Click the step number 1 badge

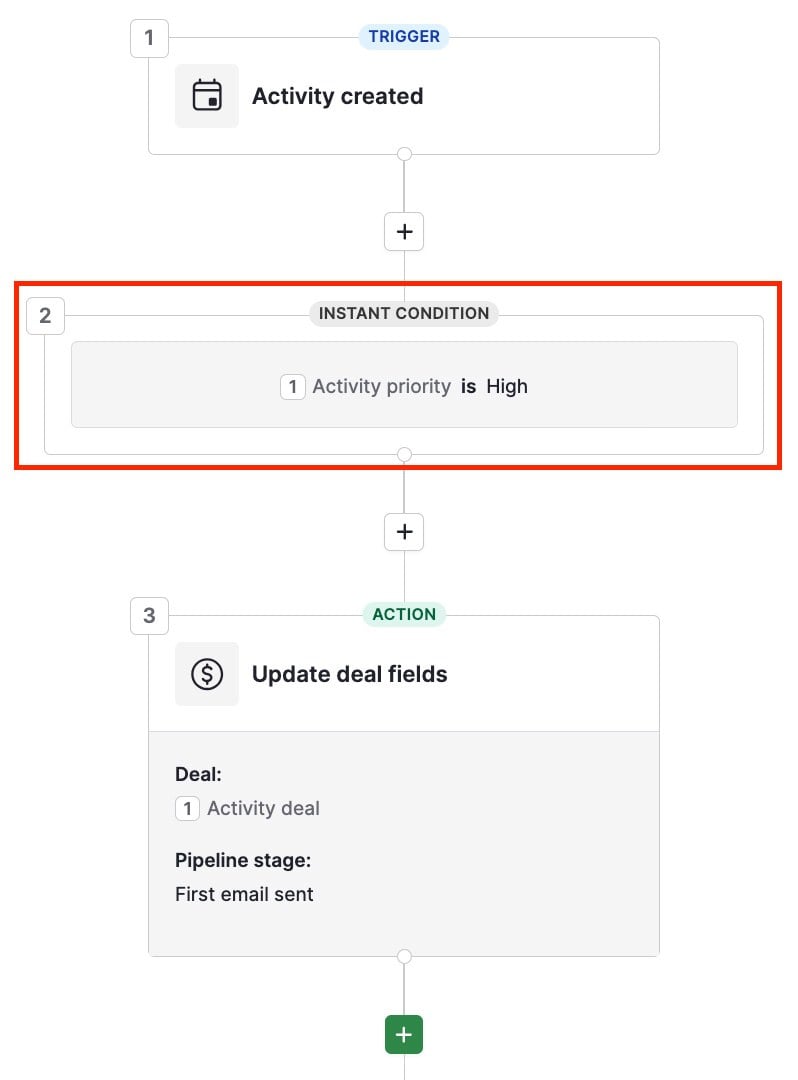click(x=149, y=38)
